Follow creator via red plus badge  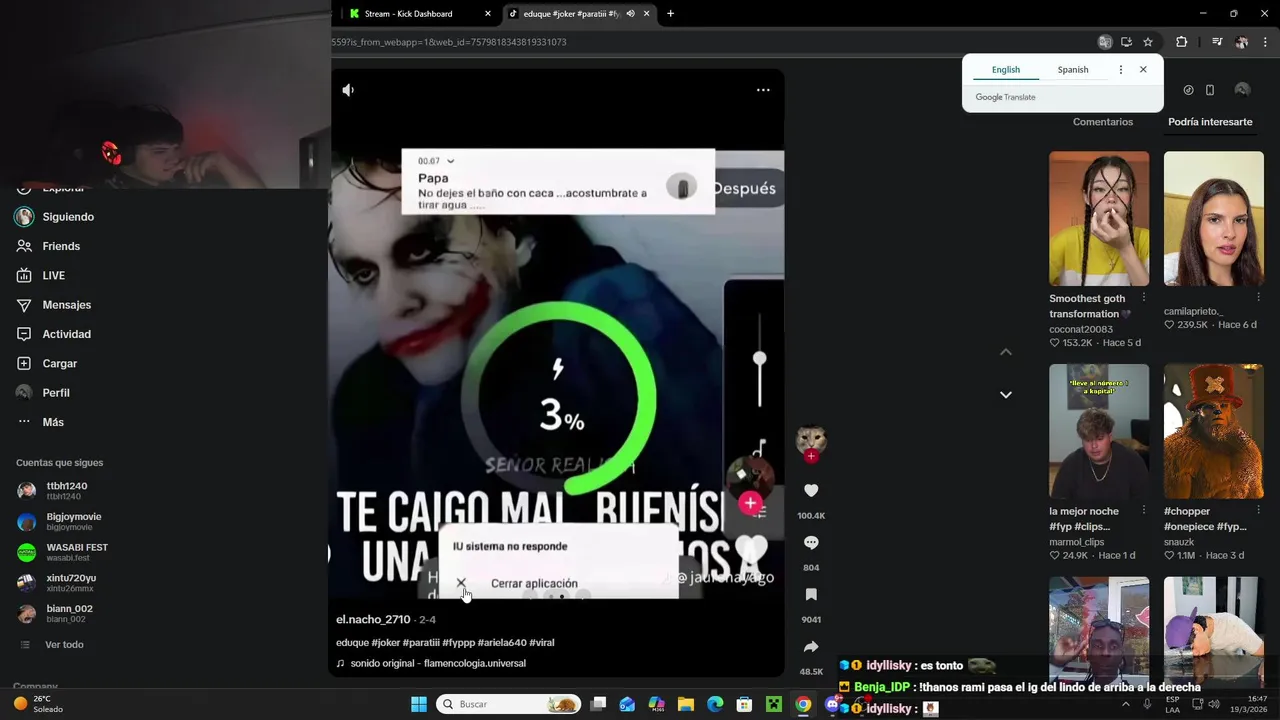pyautogui.click(x=811, y=456)
